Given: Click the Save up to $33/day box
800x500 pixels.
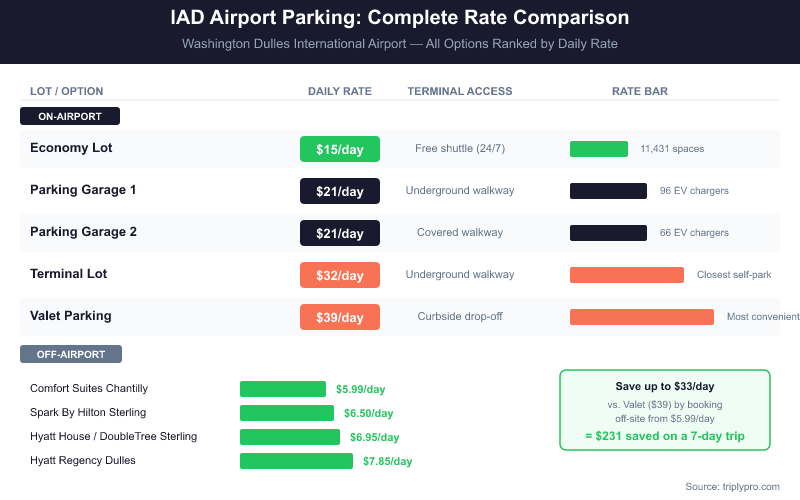Looking at the screenshot, I should coord(664,411).
